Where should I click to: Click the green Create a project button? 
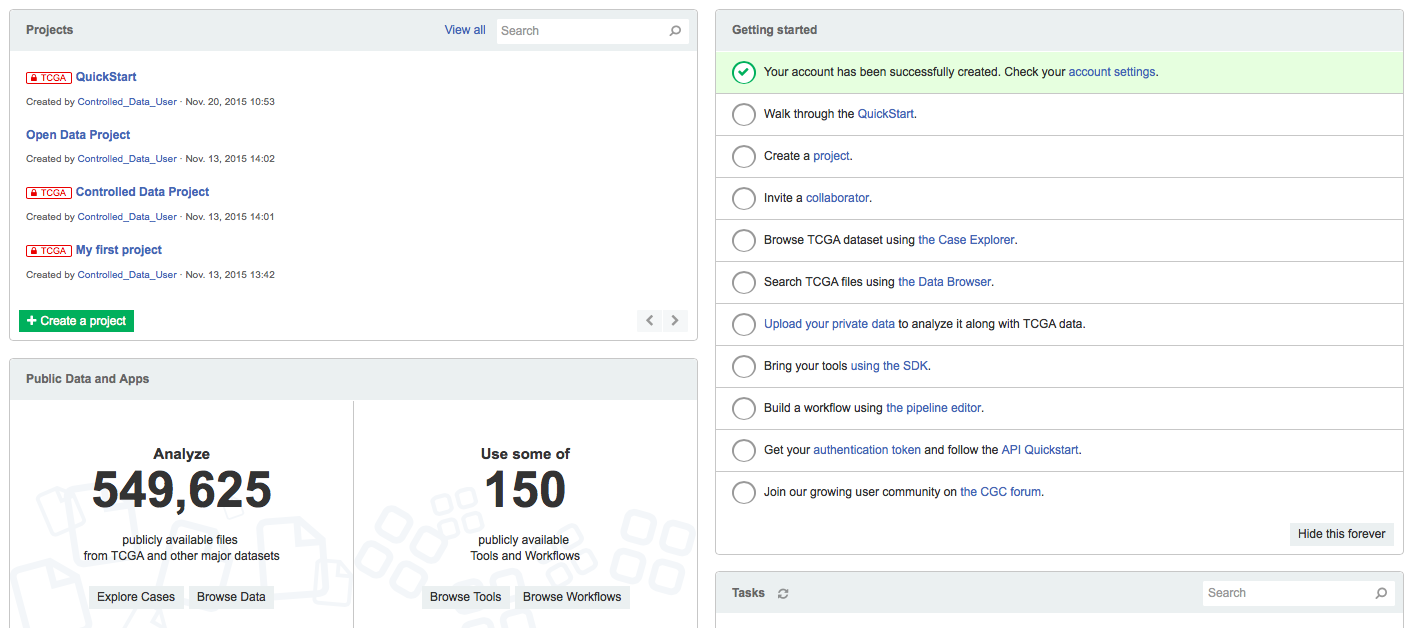click(x=76, y=321)
